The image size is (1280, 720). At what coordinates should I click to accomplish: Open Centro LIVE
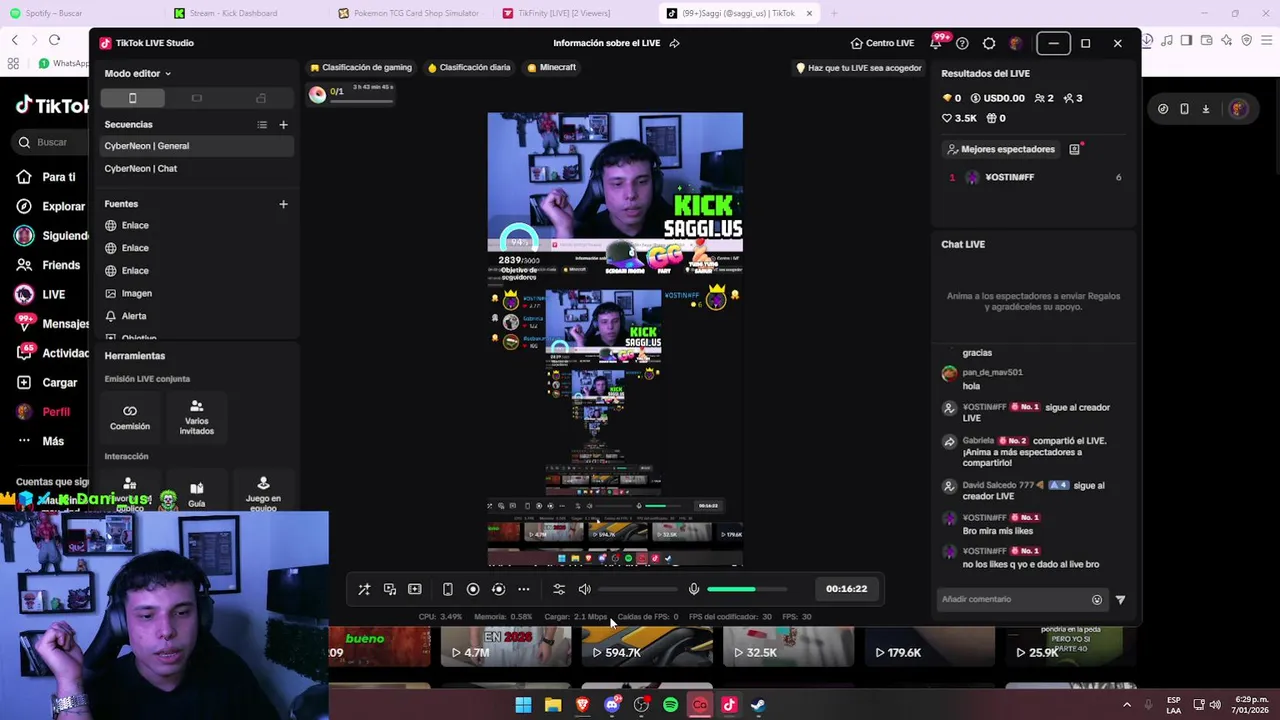coord(882,43)
